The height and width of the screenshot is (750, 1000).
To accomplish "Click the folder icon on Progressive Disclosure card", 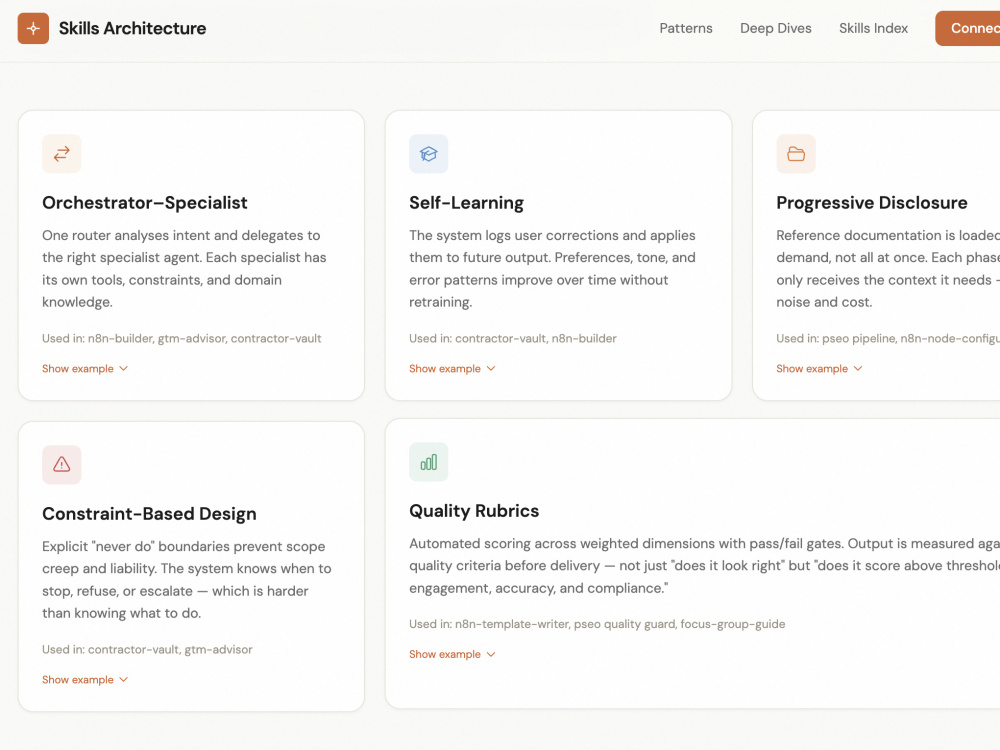I will (x=796, y=154).
